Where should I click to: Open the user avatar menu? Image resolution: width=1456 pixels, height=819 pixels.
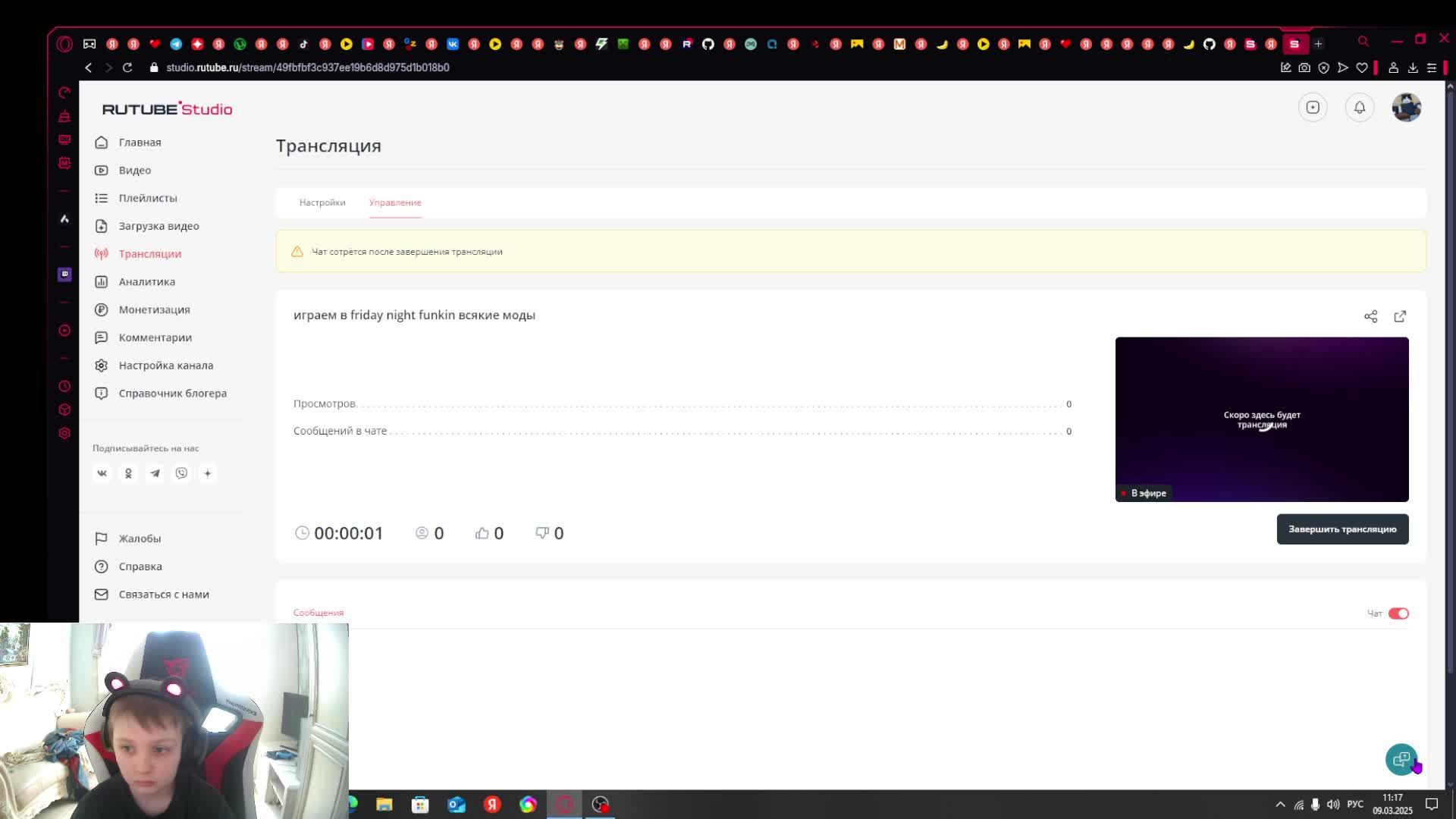[1406, 108]
